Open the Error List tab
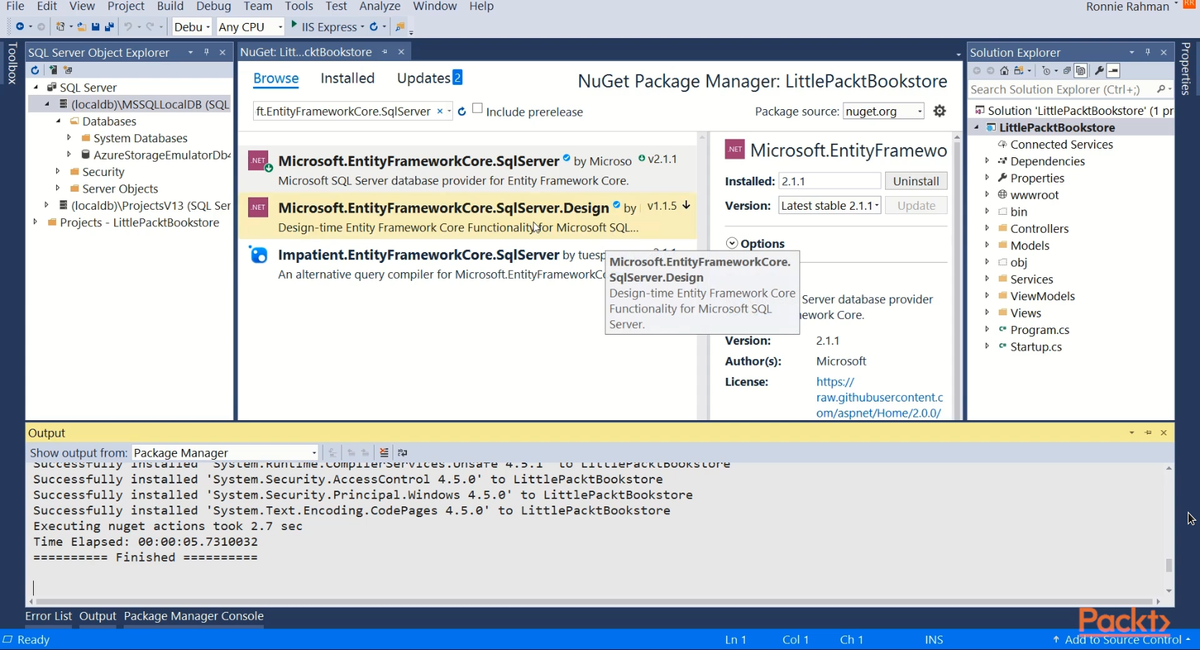 point(48,616)
